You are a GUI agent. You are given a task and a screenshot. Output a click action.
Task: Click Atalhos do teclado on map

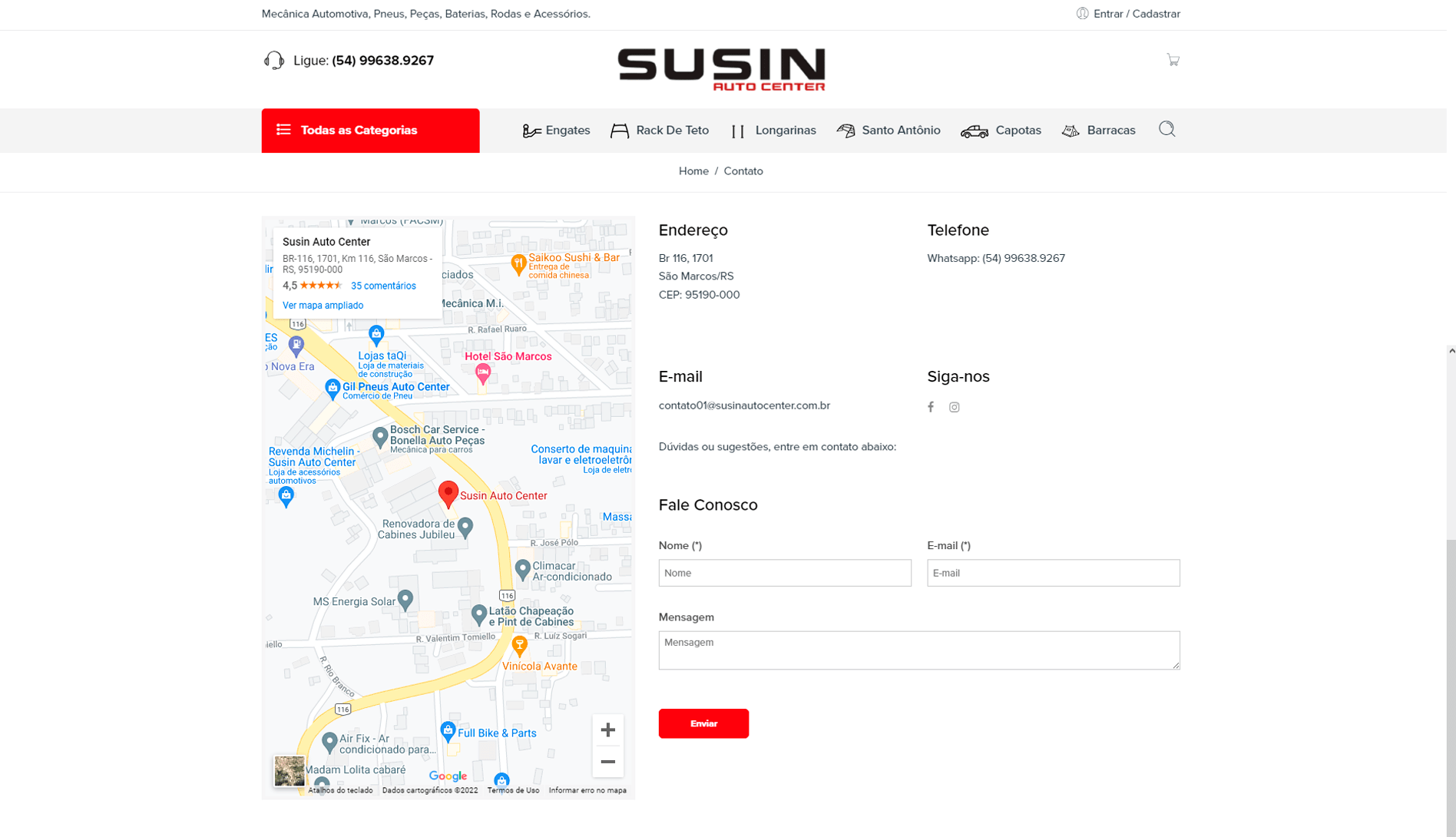[x=340, y=790]
